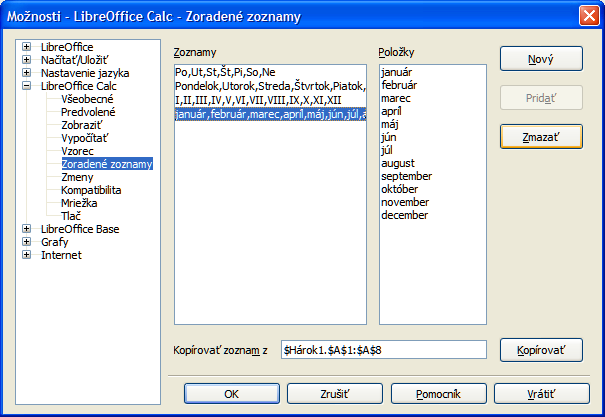Open the Tlač options page
Image resolution: width=605 pixels, height=417 pixels.
71,216
